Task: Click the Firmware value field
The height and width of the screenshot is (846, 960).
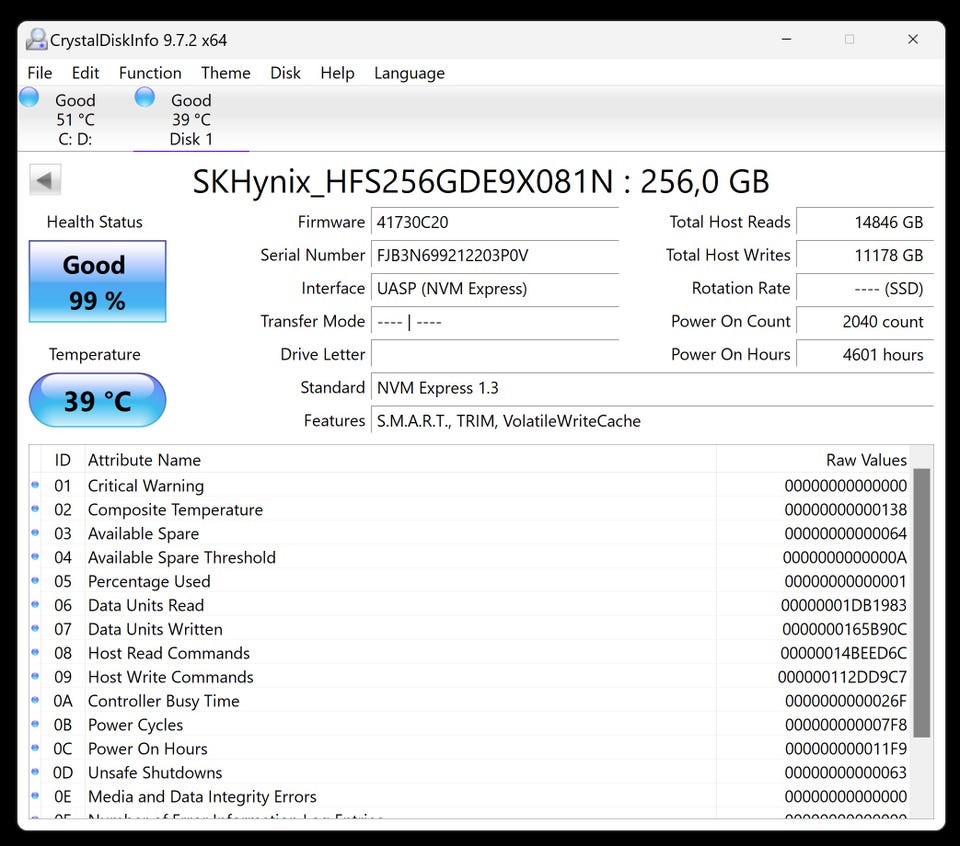Action: pos(495,222)
